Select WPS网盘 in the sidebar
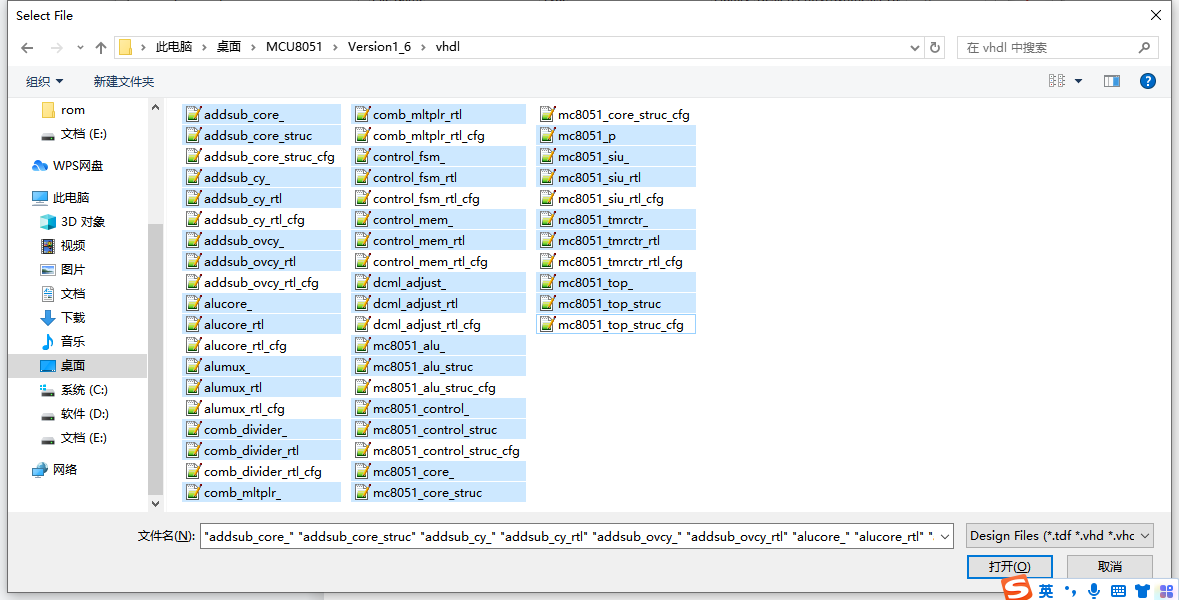Image resolution: width=1179 pixels, height=600 pixels. 77,165
